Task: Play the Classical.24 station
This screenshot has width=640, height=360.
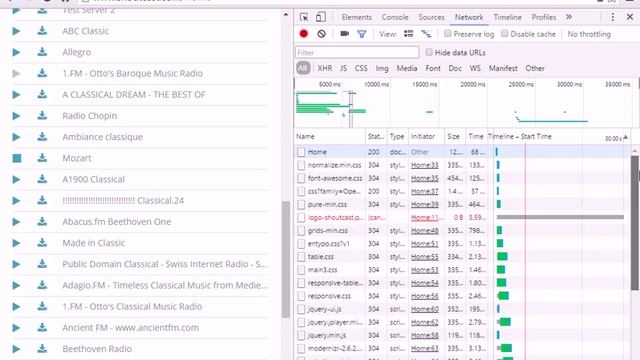Action: (16, 201)
